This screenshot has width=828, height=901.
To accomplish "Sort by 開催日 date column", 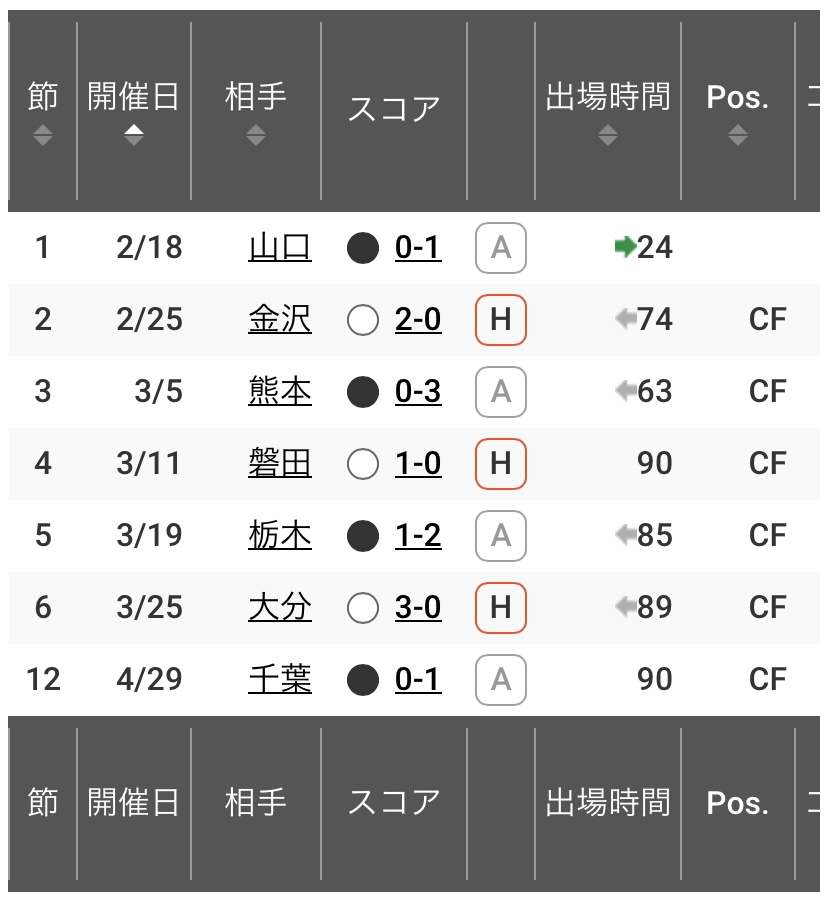I will (x=133, y=111).
